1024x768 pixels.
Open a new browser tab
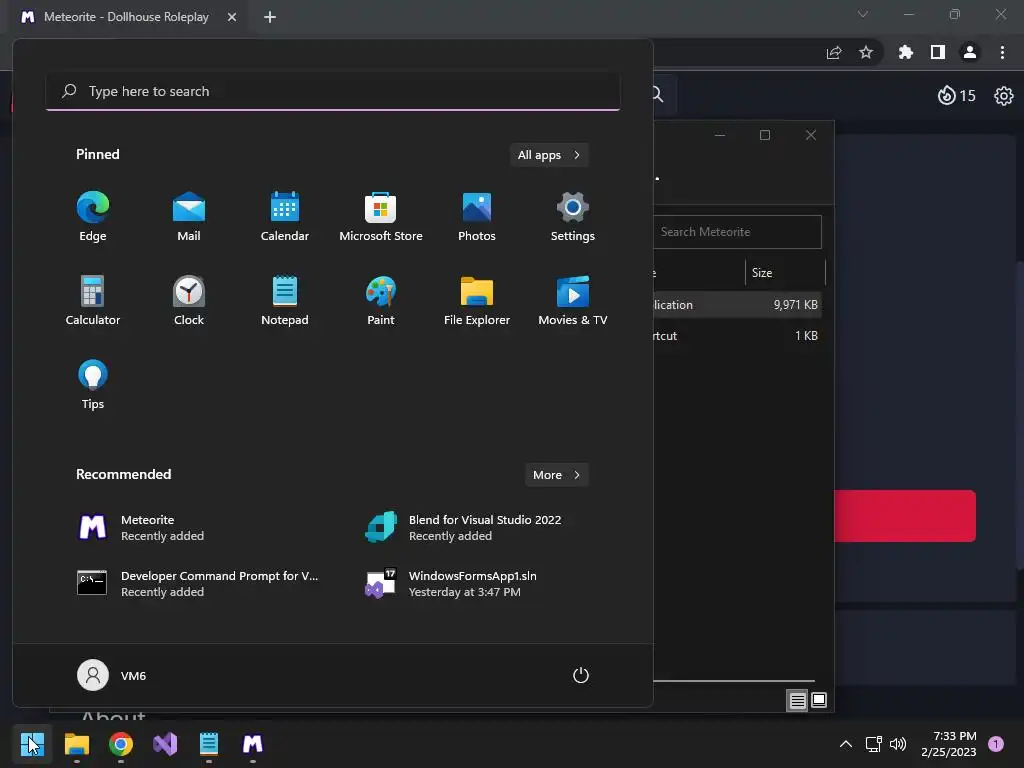pos(270,17)
